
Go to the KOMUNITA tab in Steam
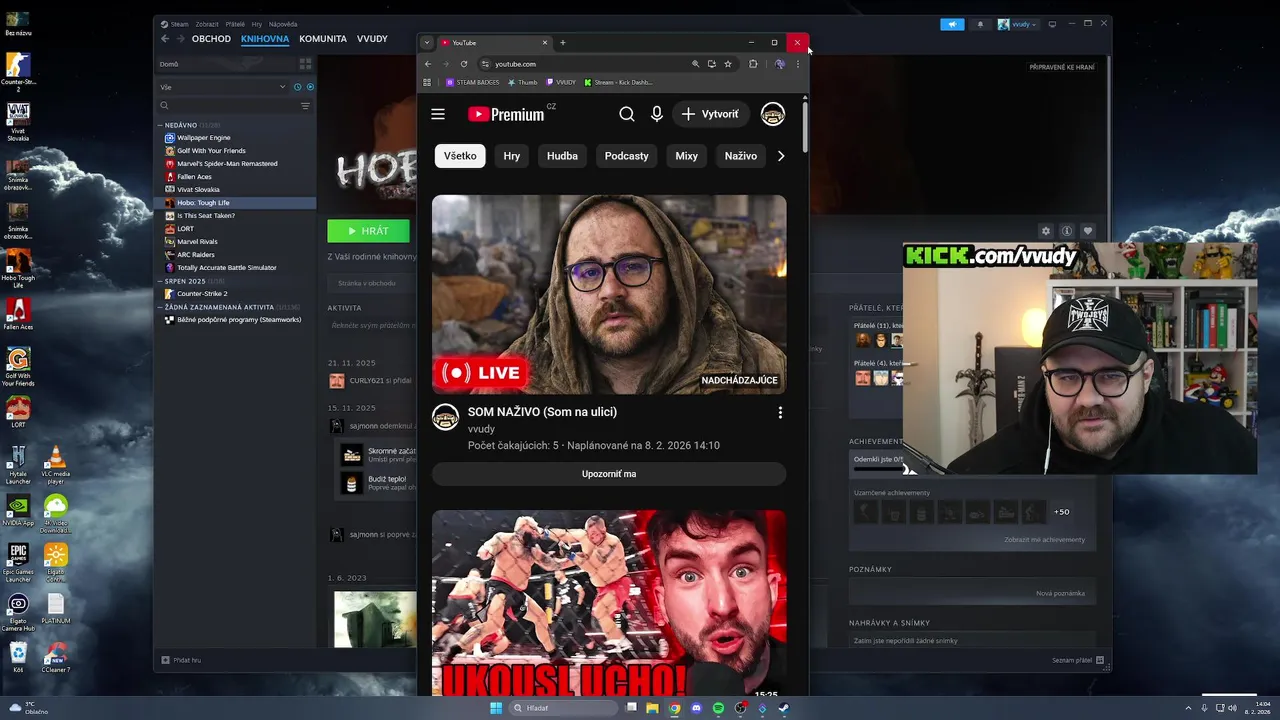point(323,39)
